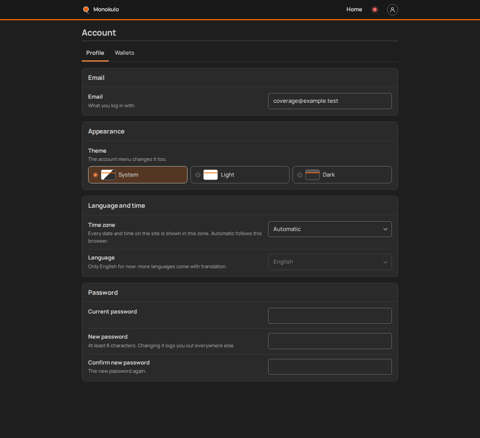Click the Confirm new password label
Image resolution: width=480 pixels, height=438 pixels.
pyautogui.click(x=119, y=362)
